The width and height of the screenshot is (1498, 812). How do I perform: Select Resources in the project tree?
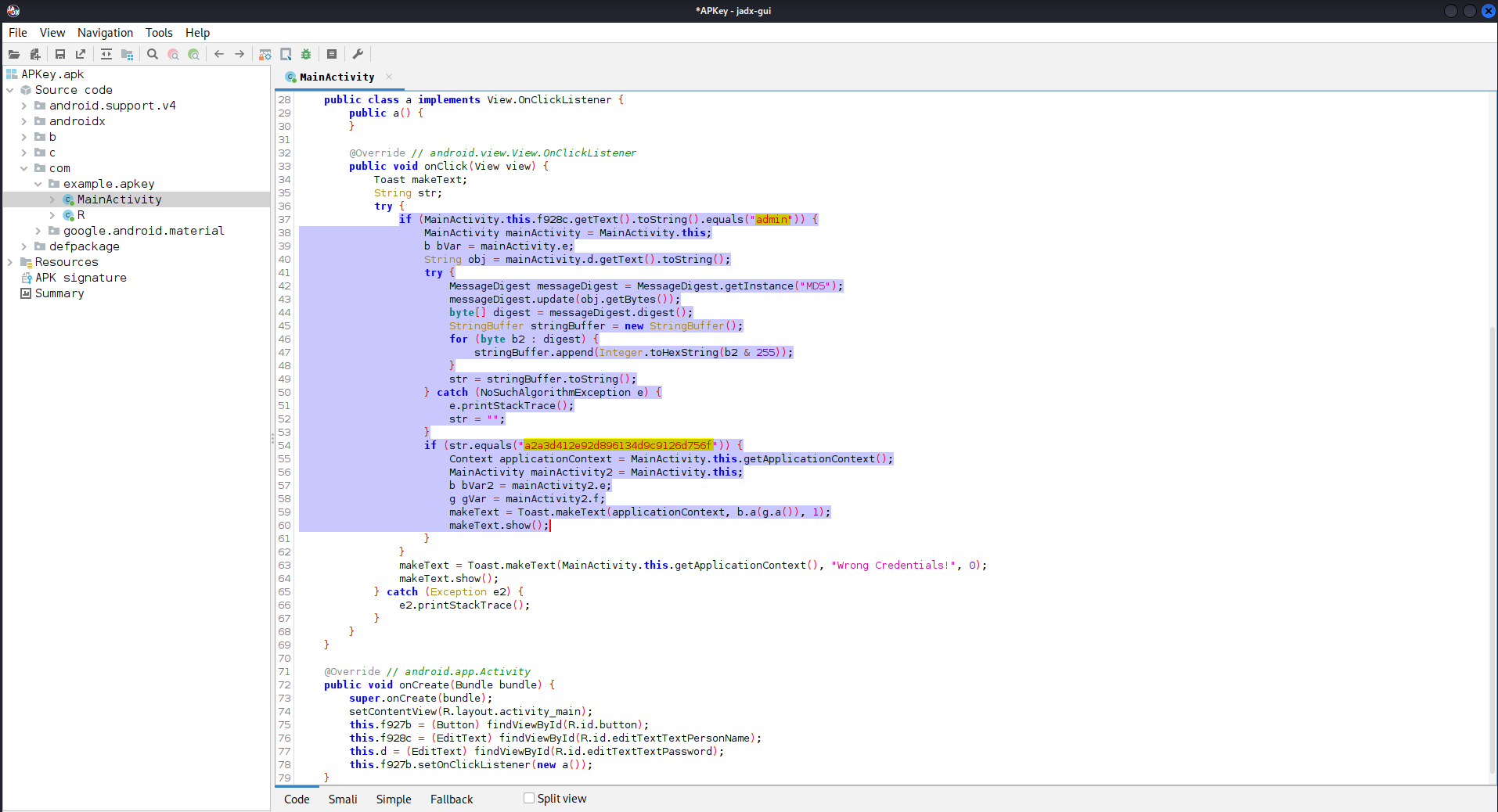tap(67, 262)
